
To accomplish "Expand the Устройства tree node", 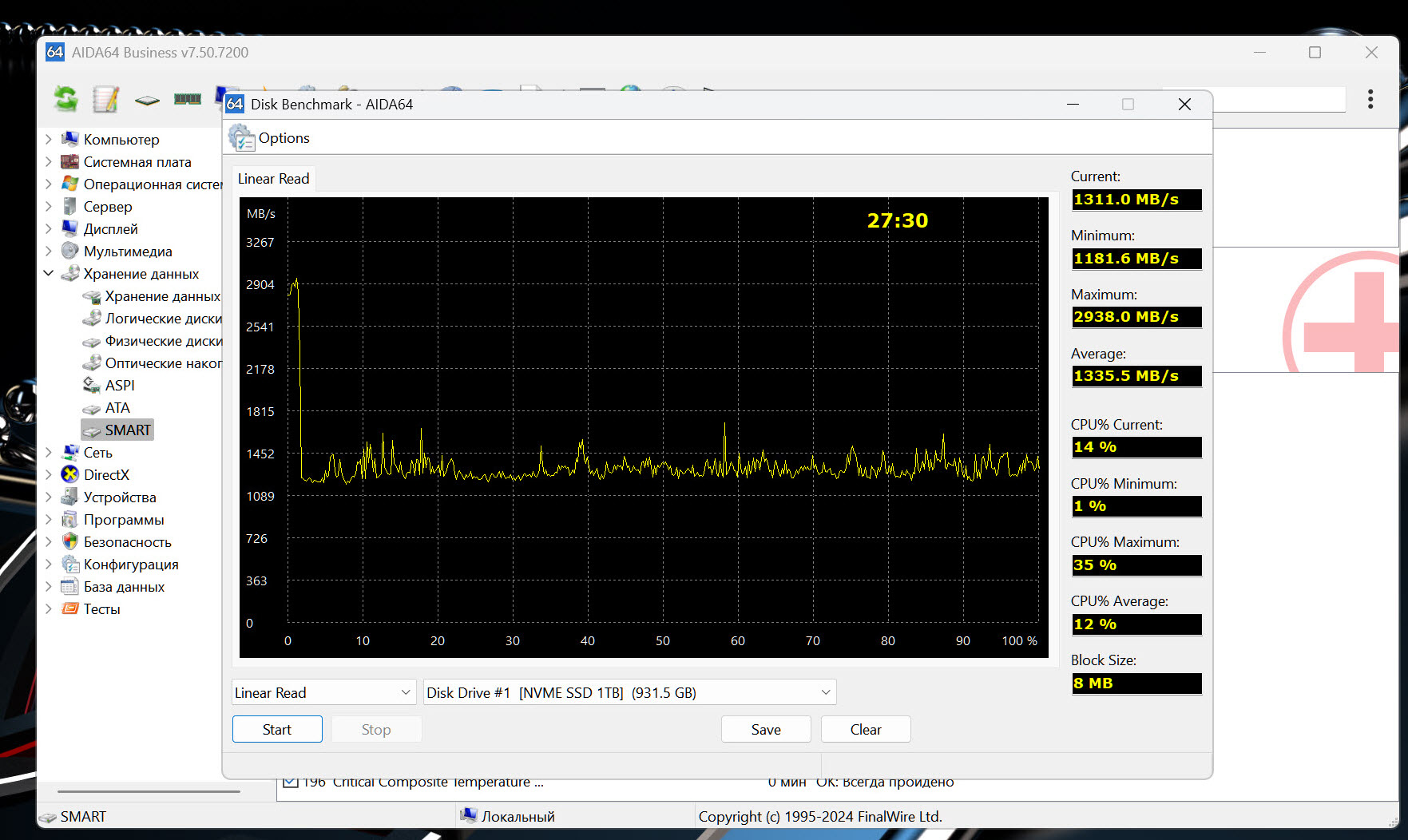I will tap(48, 497).
